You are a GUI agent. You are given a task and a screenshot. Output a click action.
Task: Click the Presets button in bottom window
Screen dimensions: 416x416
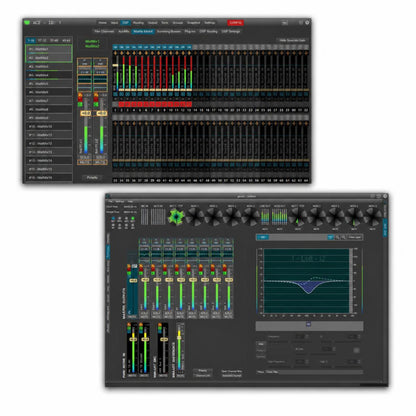(203, 371)
